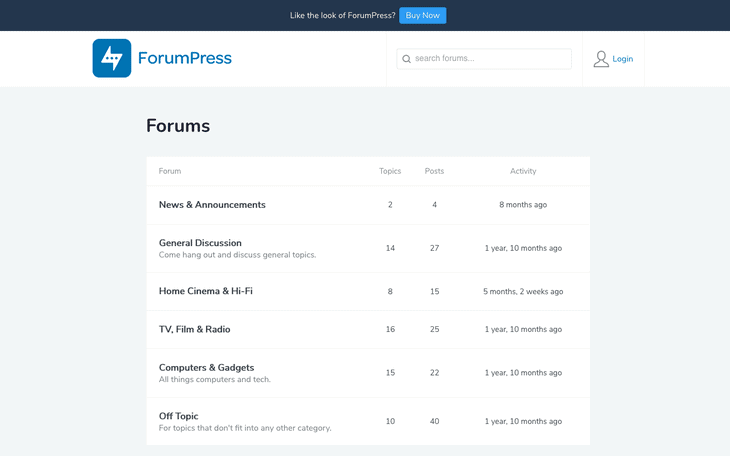Click the 8 months ago activity link
This screenshot has height=456, width=730.
pos(523,205)
